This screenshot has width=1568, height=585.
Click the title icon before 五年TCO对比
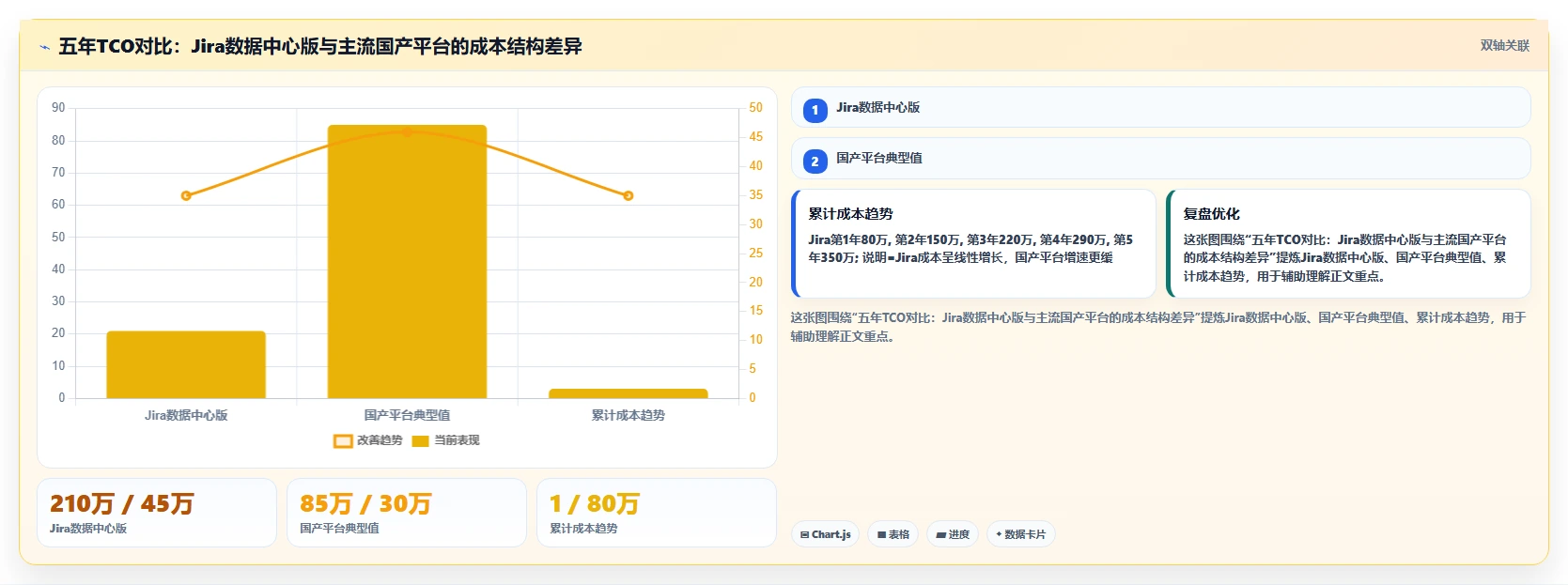[44, 47]
